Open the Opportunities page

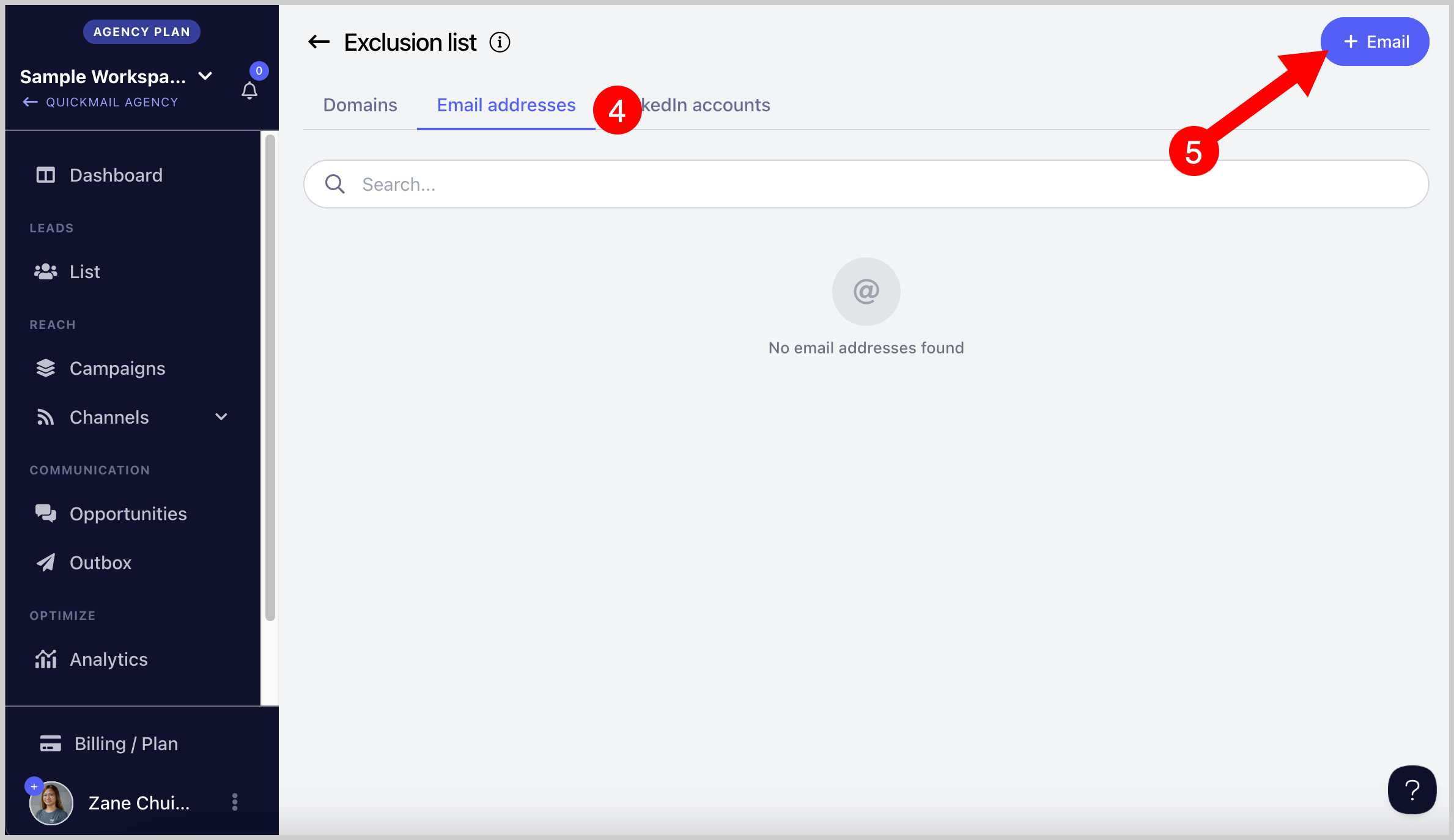128,514
